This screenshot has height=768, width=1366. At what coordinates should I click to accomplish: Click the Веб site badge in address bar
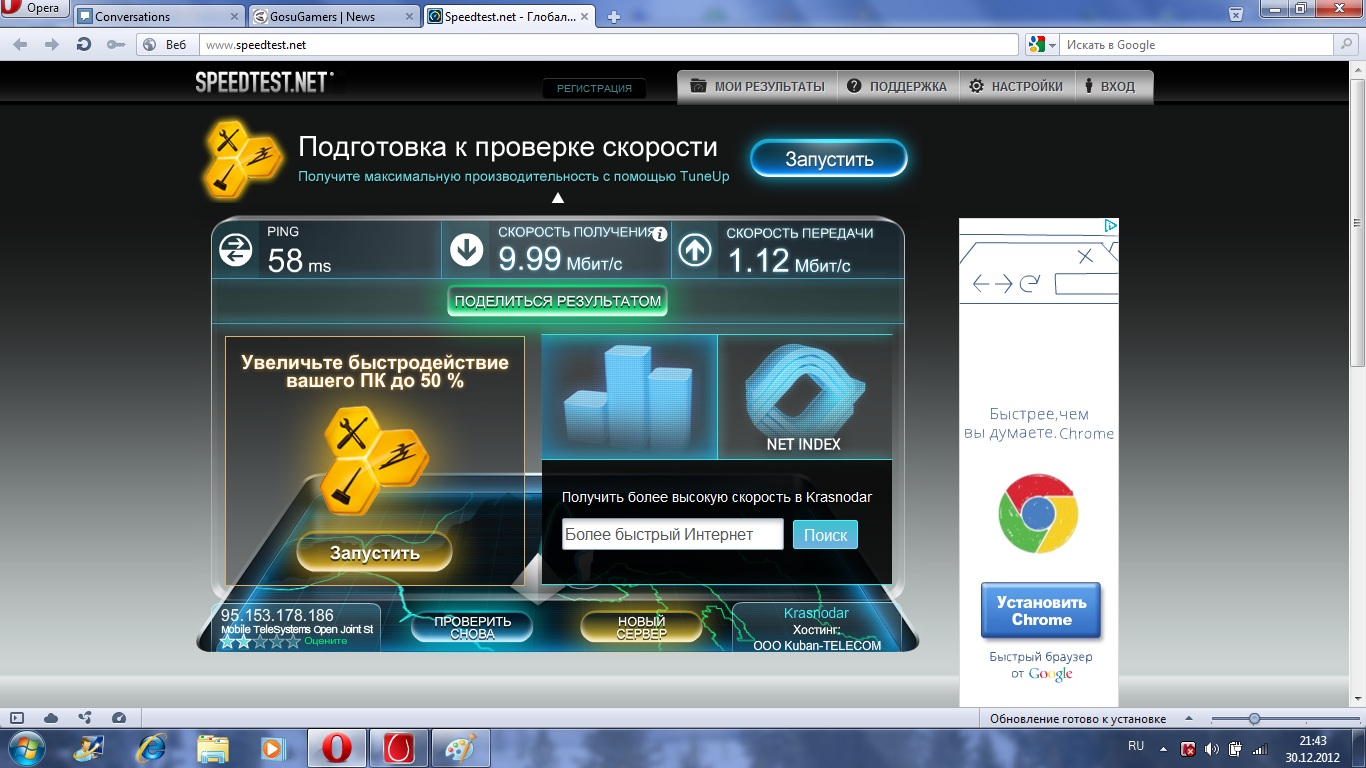tap(167, 45)
